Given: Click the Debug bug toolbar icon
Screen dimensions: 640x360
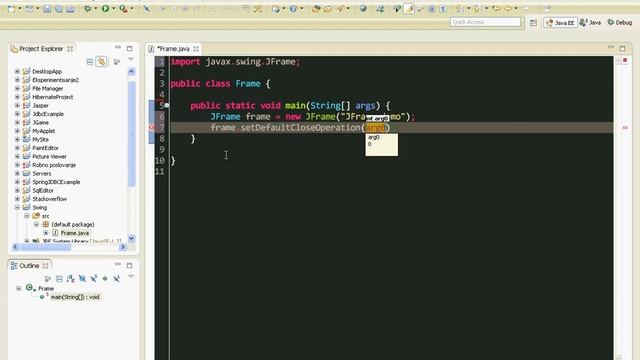Looking at the screenshot, I should [x=87, y=9].
